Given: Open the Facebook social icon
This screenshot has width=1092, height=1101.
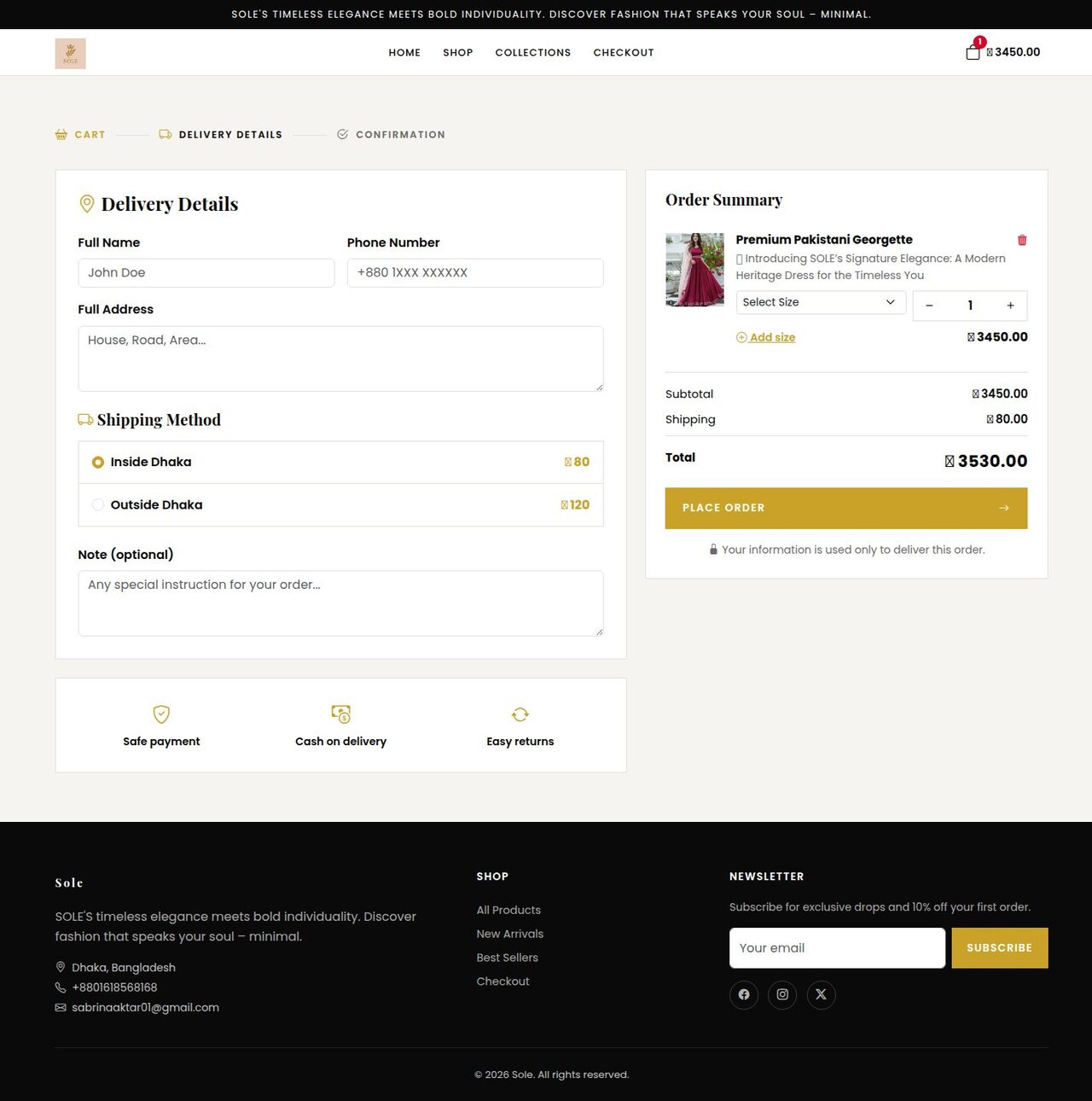Looking at the screenshot, I should 744,994.
